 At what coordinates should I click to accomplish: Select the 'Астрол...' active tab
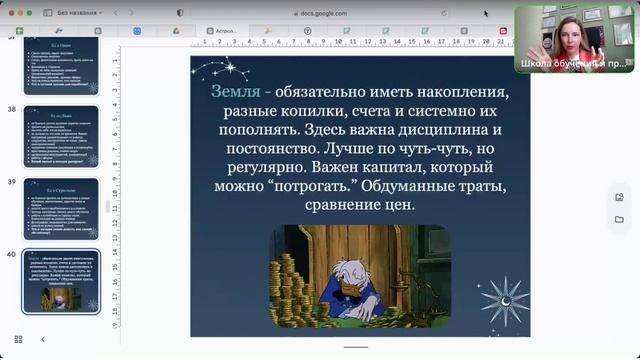(222, 31)
